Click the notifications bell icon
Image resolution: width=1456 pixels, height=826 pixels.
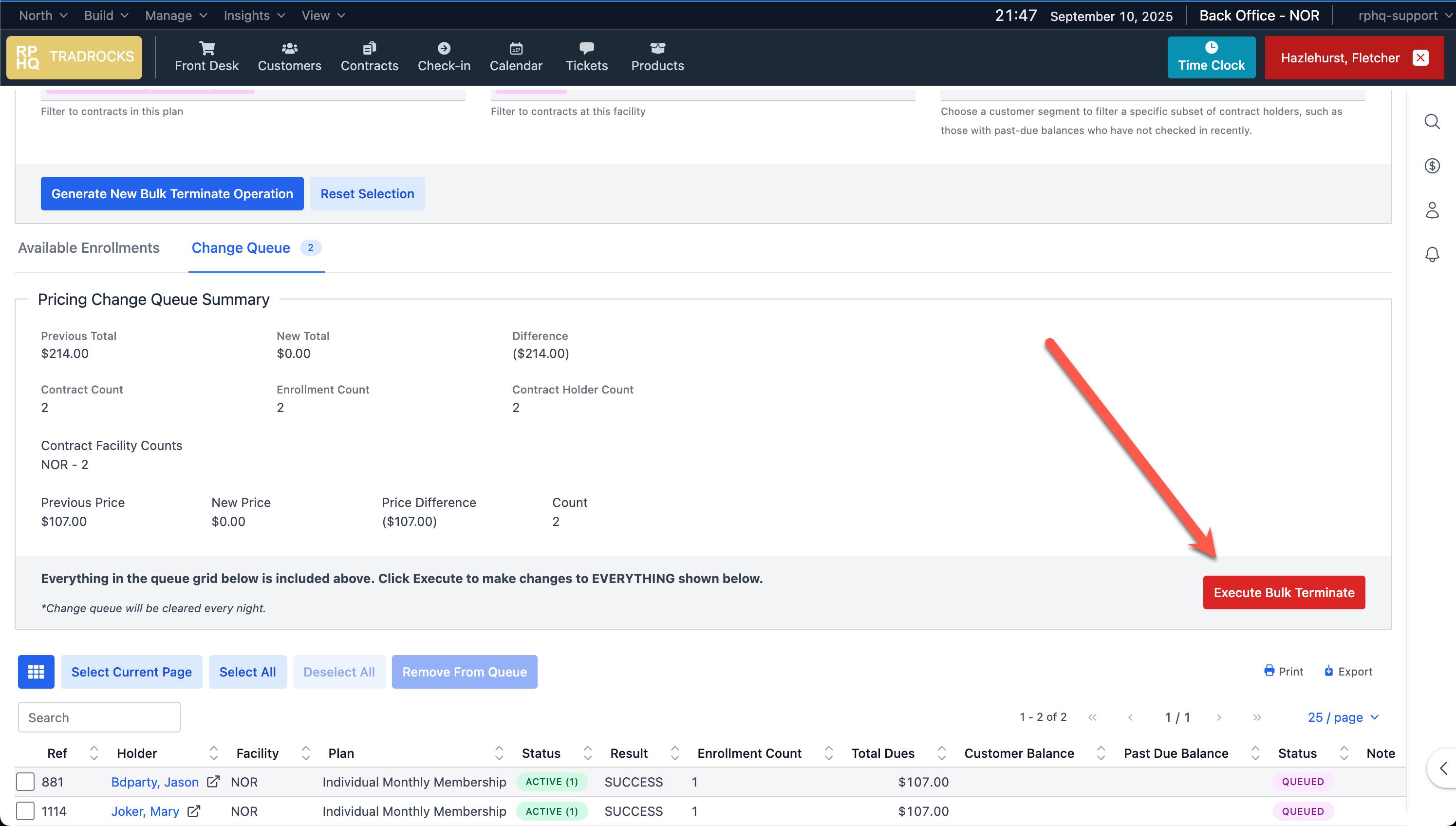(x=1432, y=254)
